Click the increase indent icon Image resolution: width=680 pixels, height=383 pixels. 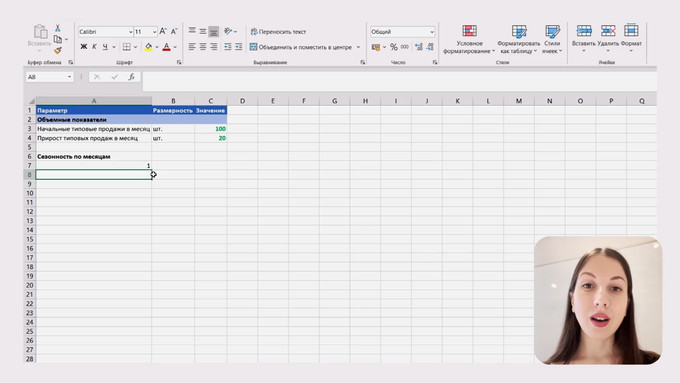tap(239, 47)
